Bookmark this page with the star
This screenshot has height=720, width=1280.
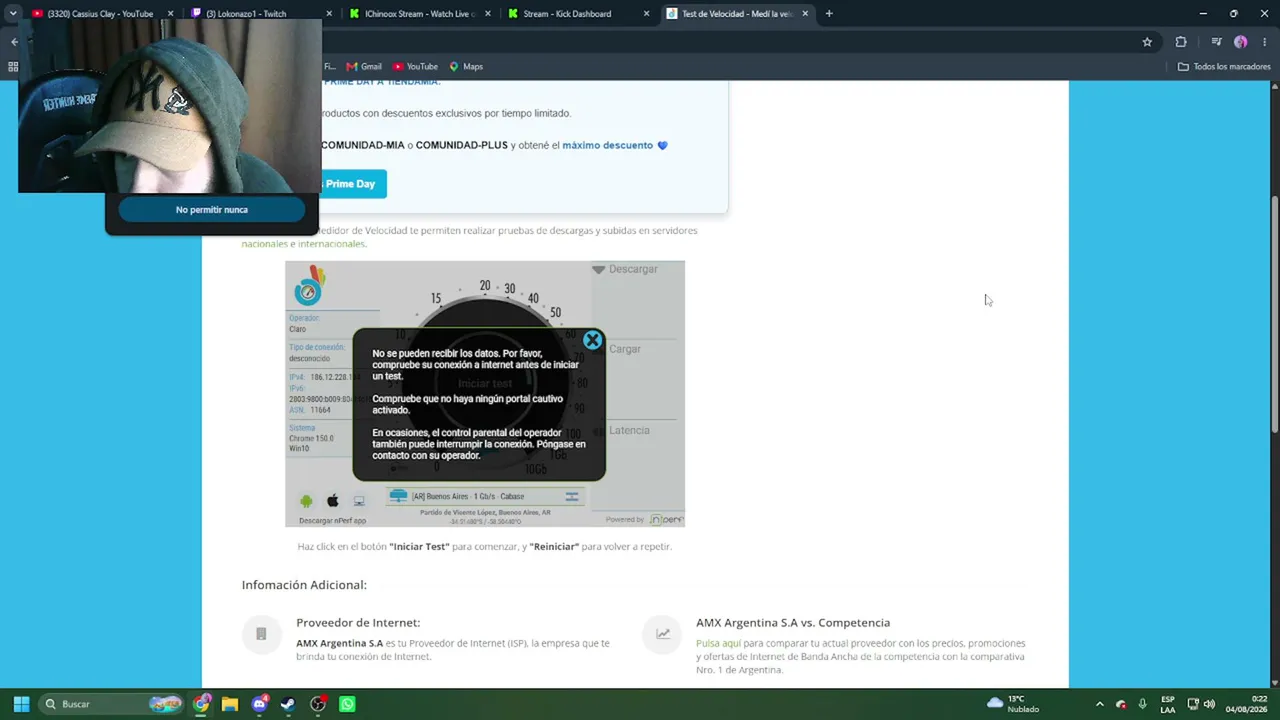point(1147,42)
